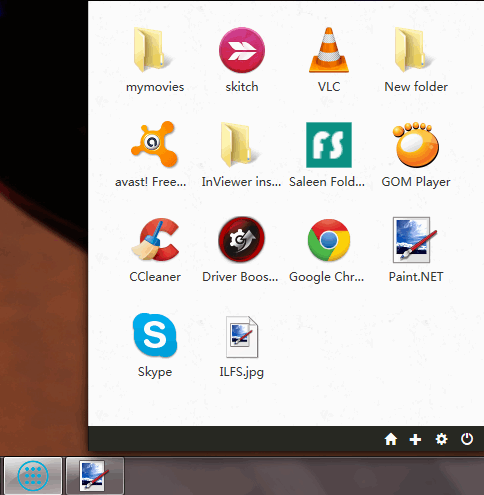Launch the Google Chrome icon
The height and width of the screenshot is (495, 484).
[x=329, y=240]
